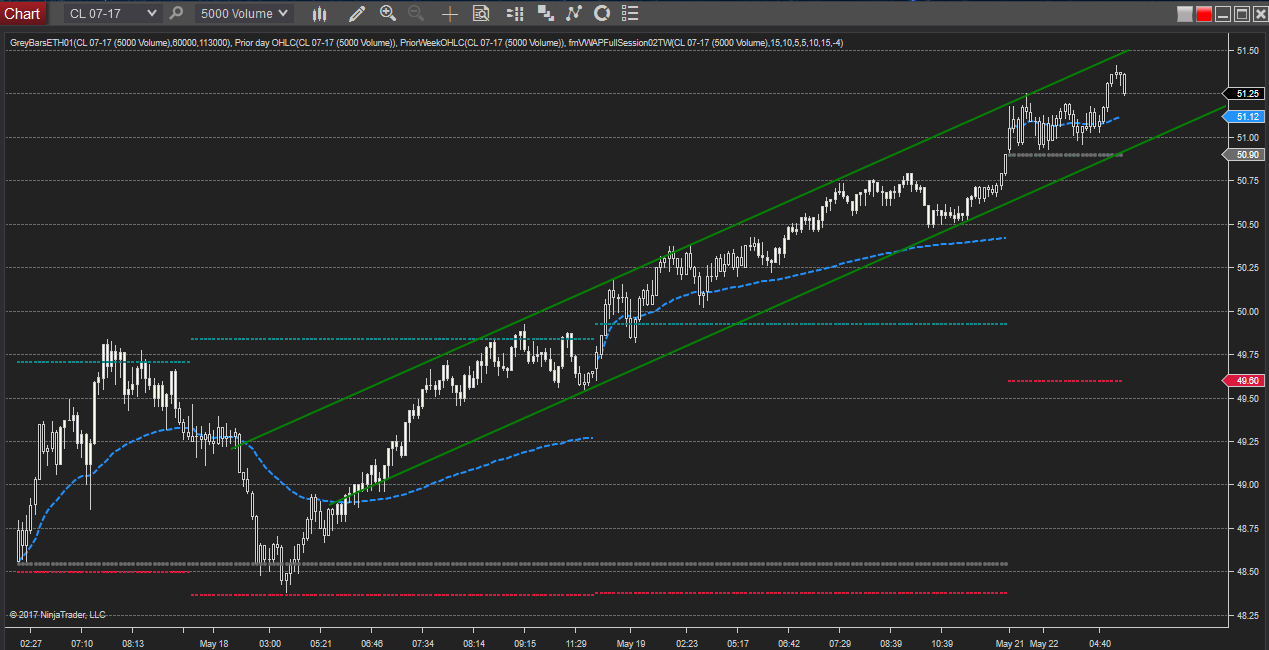Viewport: 1269px width, 650px height.
Task: Click the May 19 date axis label
Action: pos(630,643)
